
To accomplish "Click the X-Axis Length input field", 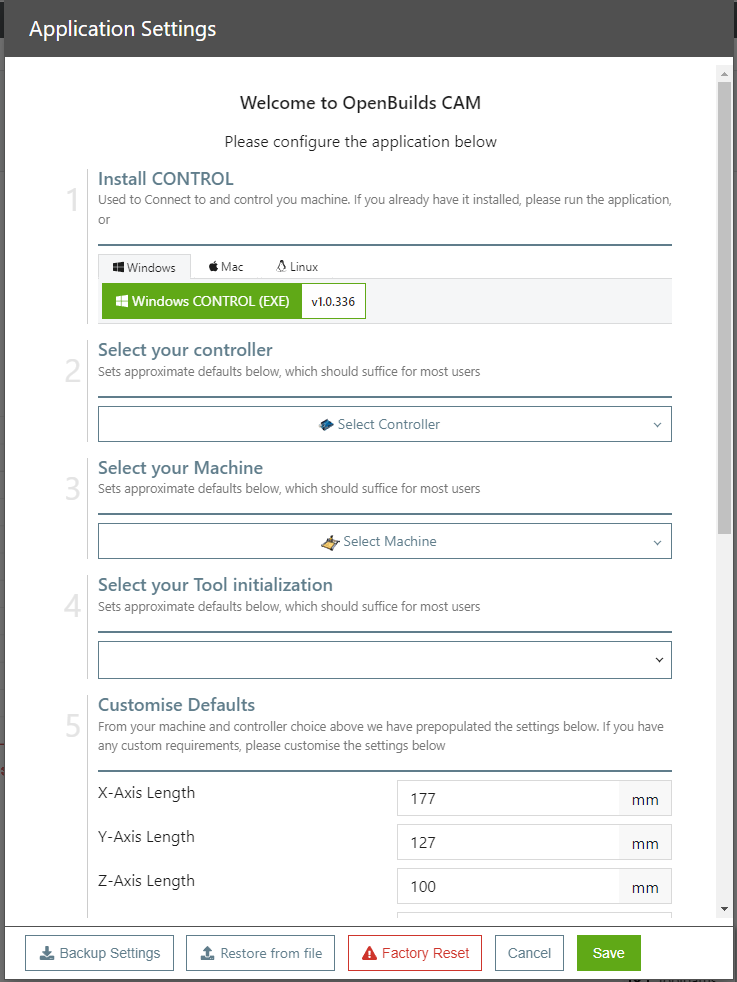I will (508, 799).
